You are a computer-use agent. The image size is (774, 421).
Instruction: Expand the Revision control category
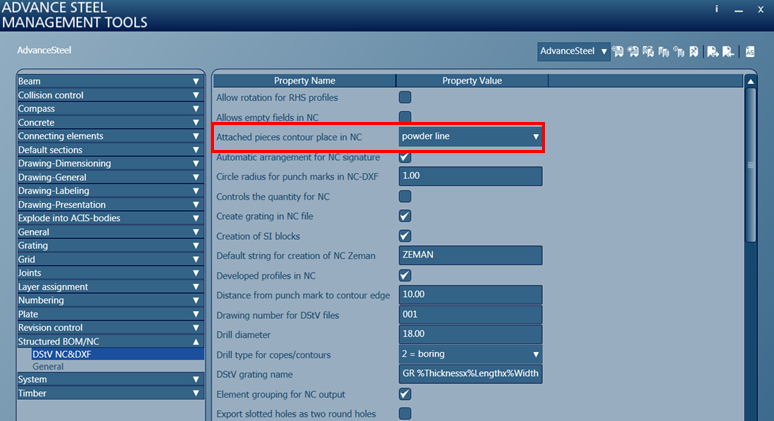click(111, 328)
